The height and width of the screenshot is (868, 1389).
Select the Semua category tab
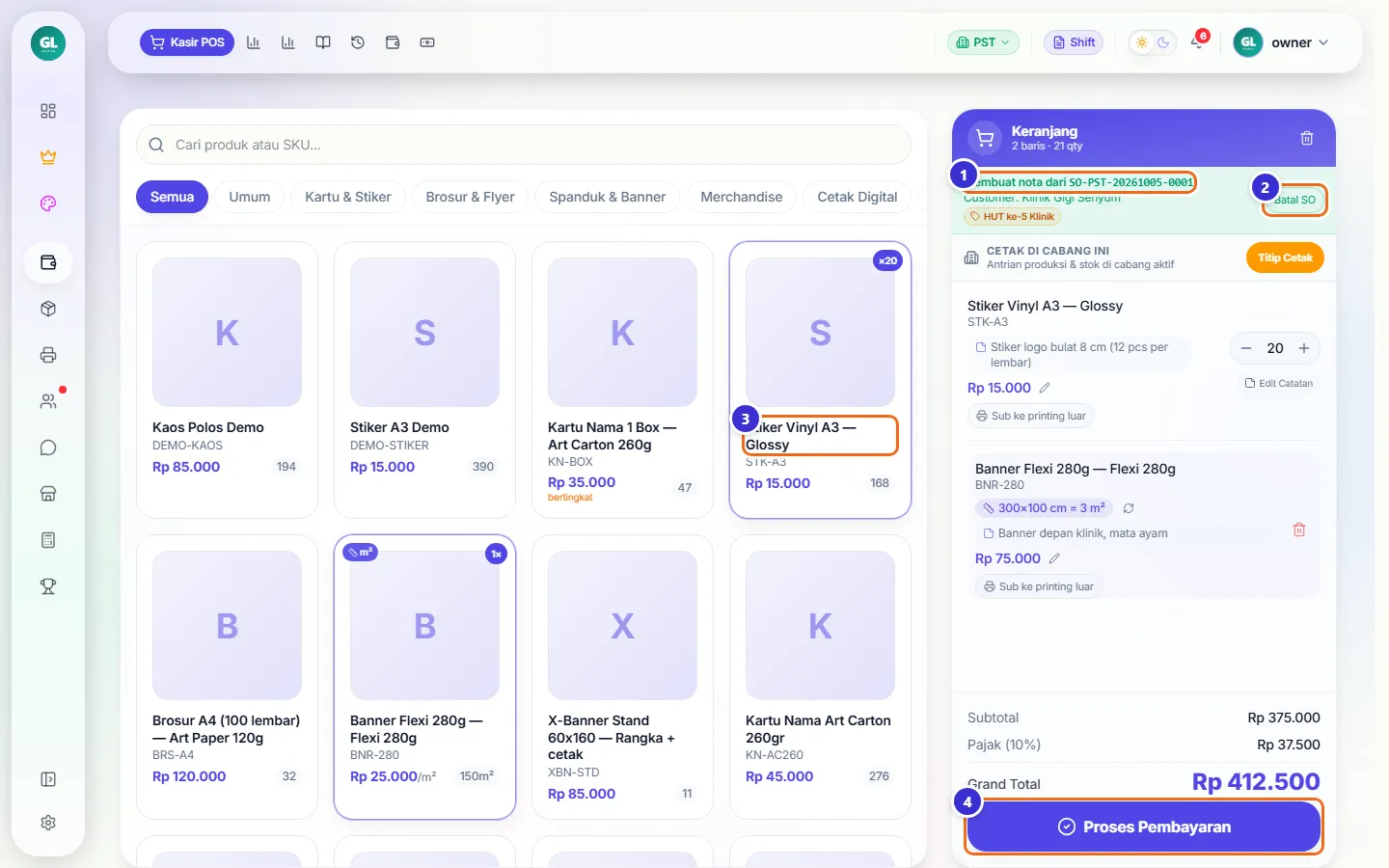click(x=172, y=197)
